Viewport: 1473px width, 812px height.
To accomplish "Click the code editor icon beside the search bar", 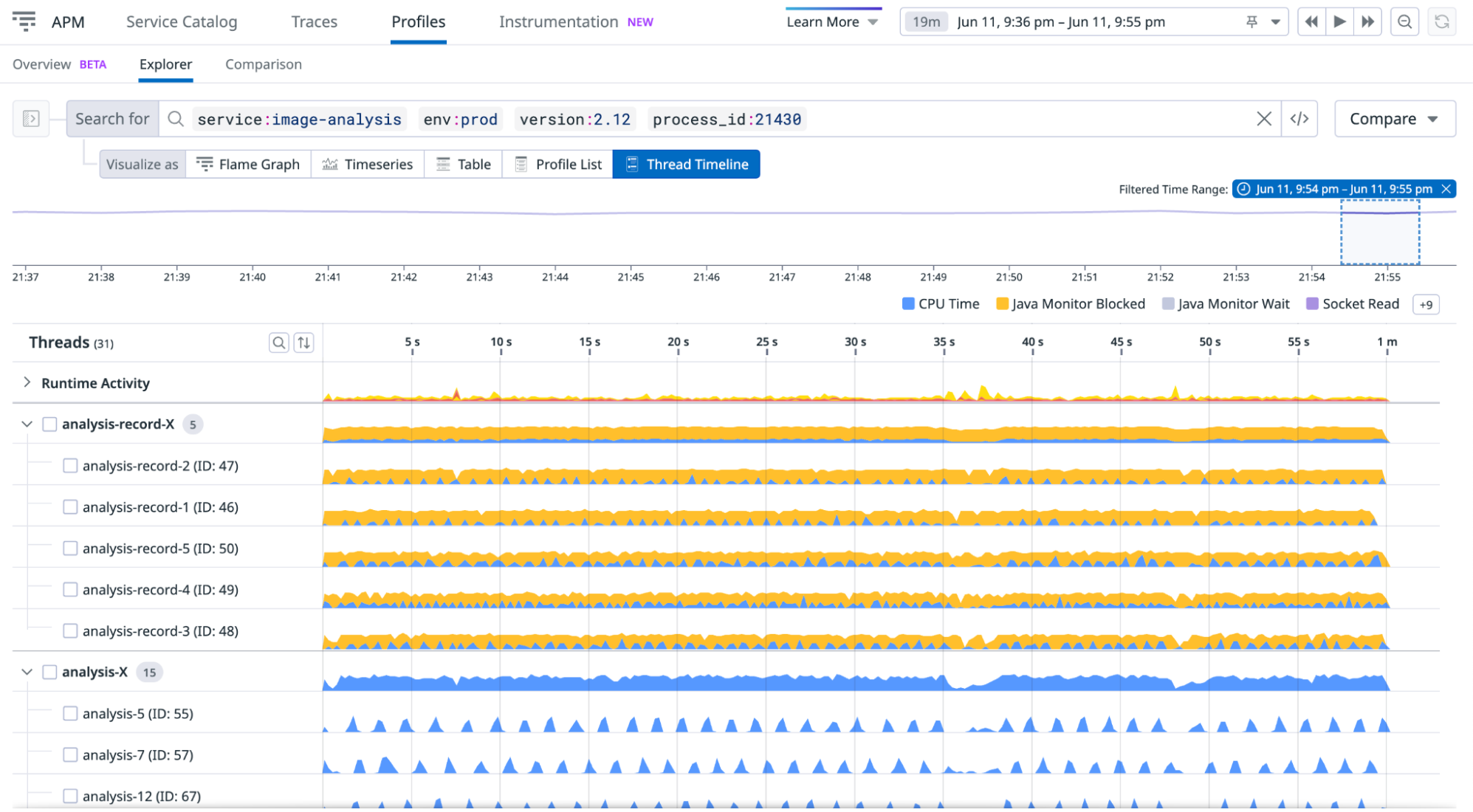I will pos(1299,118).
